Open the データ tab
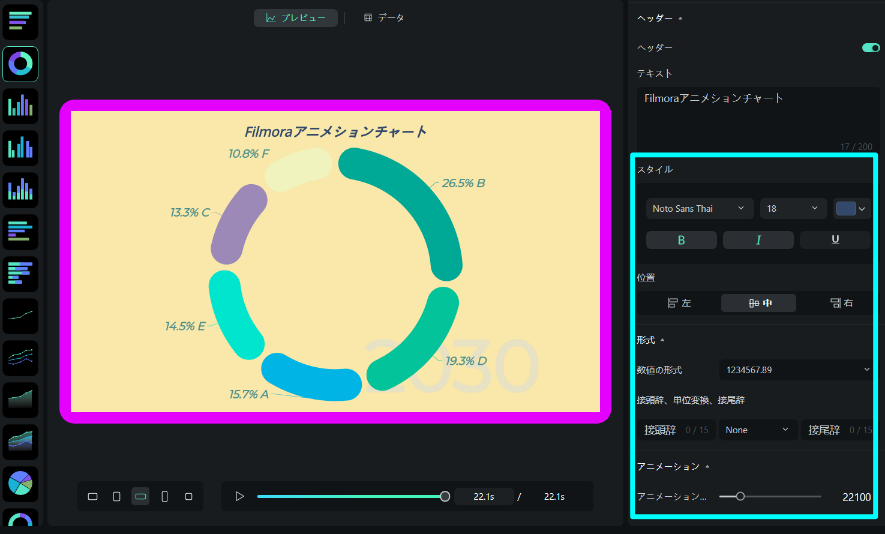 click(x=384, y=18)
